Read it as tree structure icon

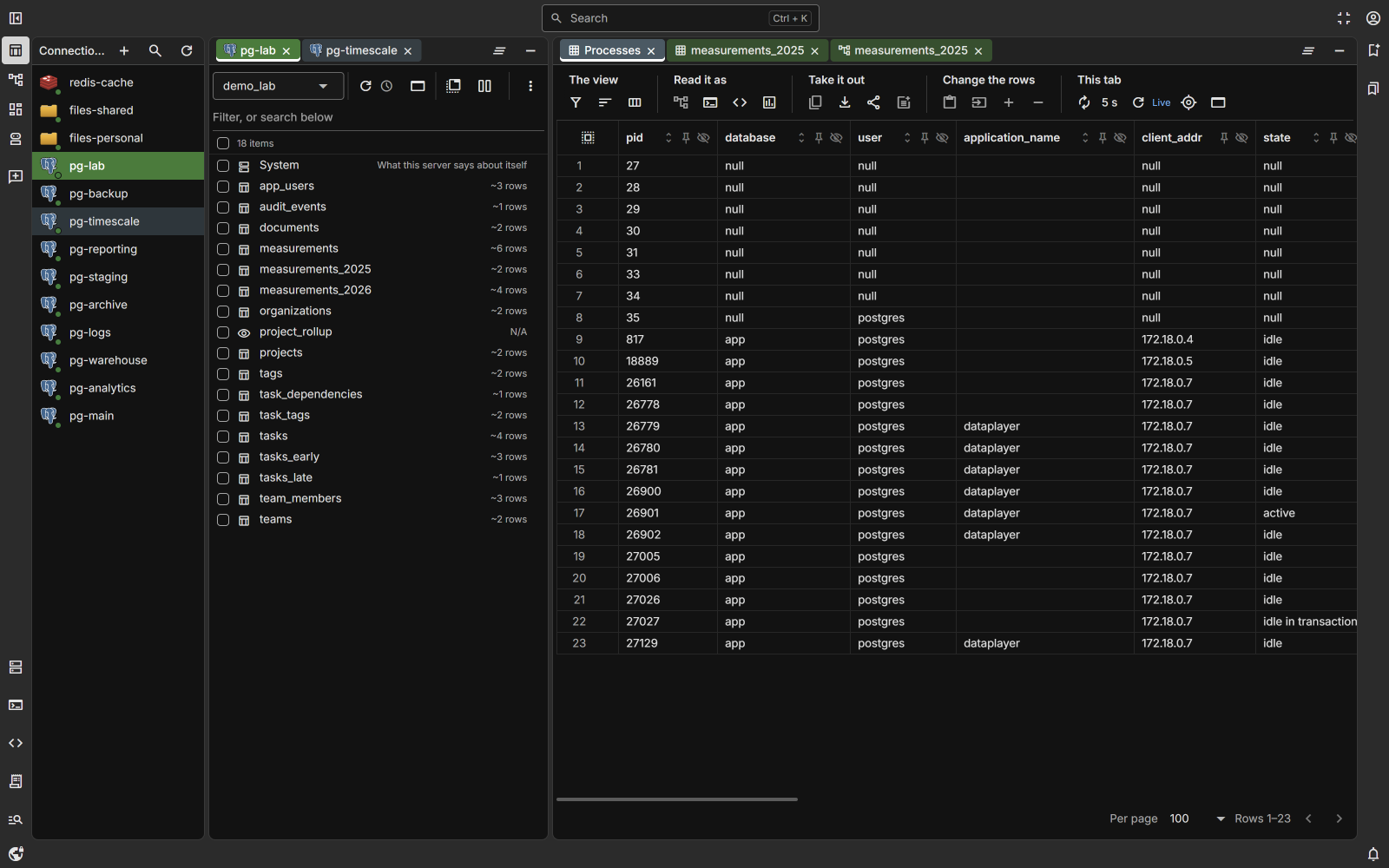click(681, 102)
